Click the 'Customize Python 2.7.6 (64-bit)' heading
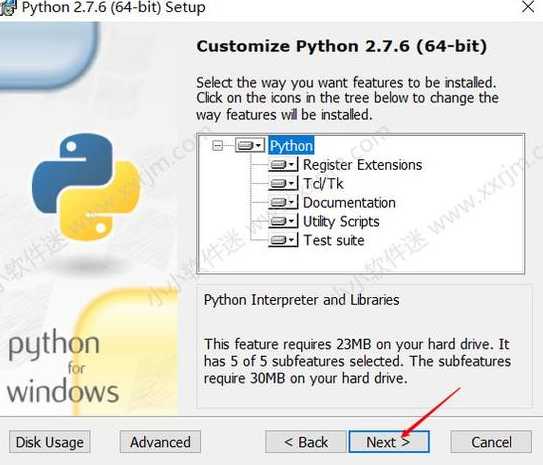The image size is (543, 465). pos(341,46)
